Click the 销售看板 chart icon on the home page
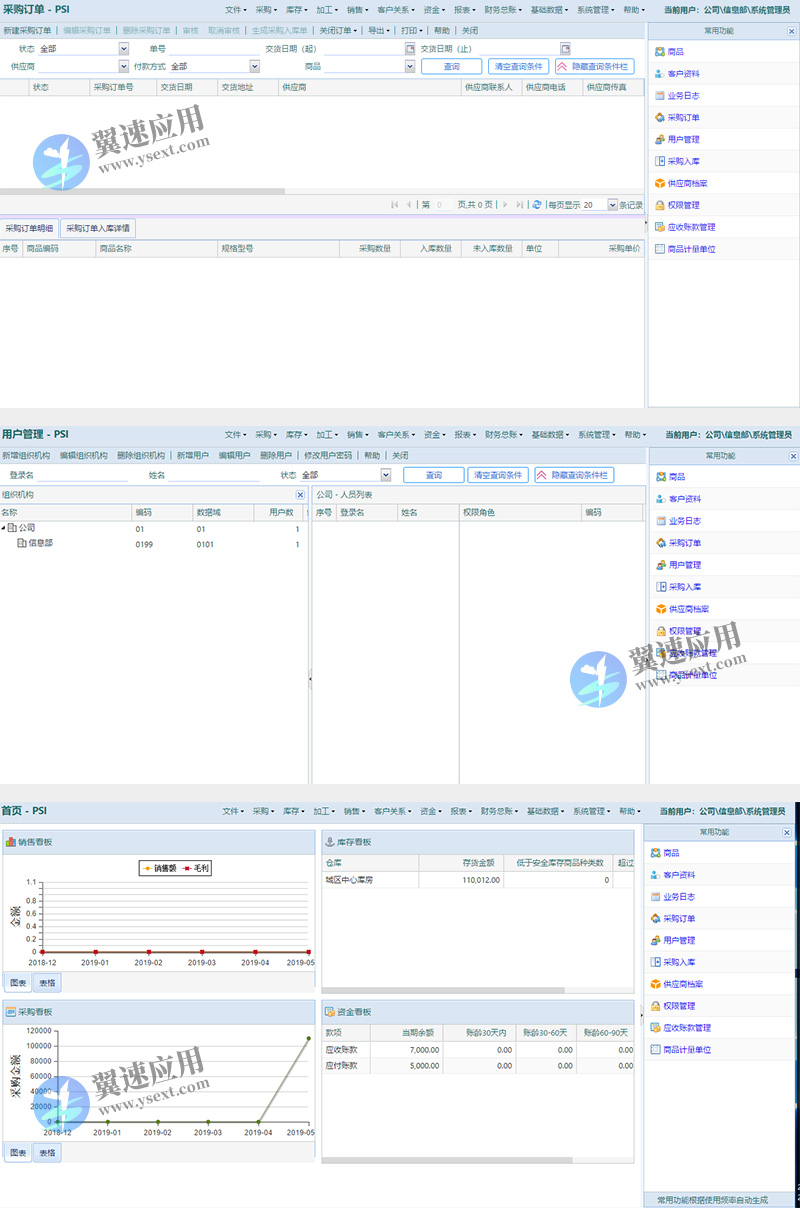 click(x=10, y=842)
